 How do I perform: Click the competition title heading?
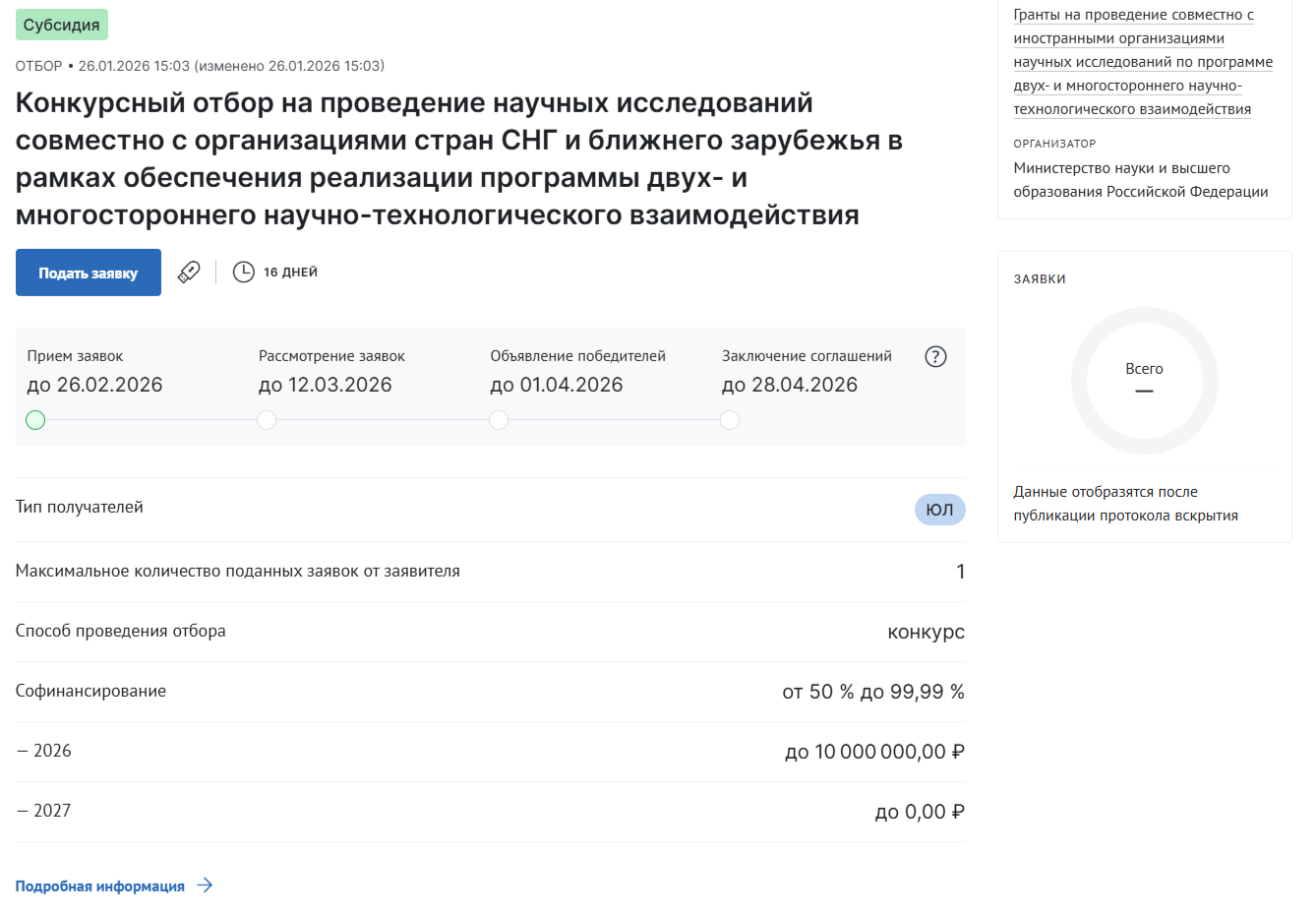coord(458,158)
